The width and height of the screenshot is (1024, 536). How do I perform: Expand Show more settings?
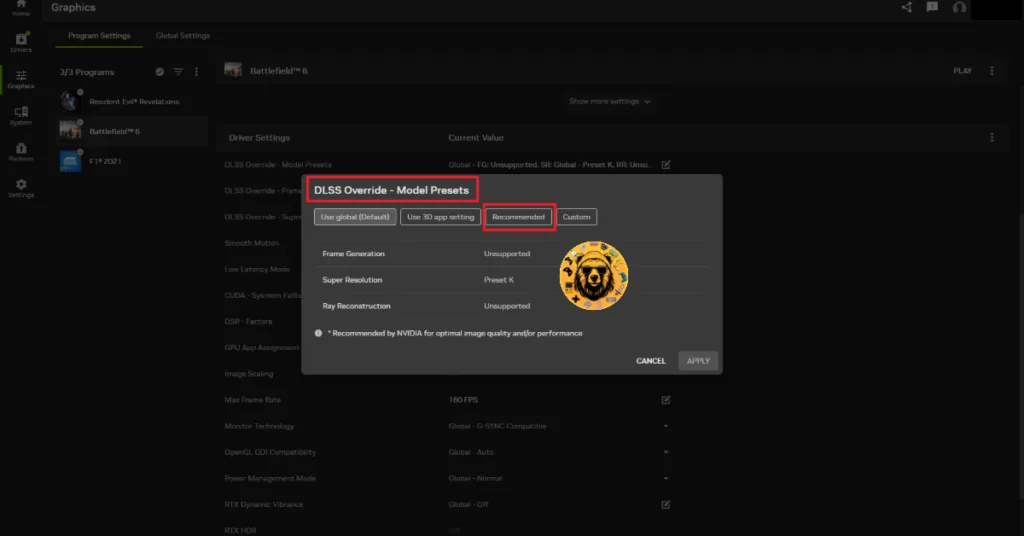(610, 101)
